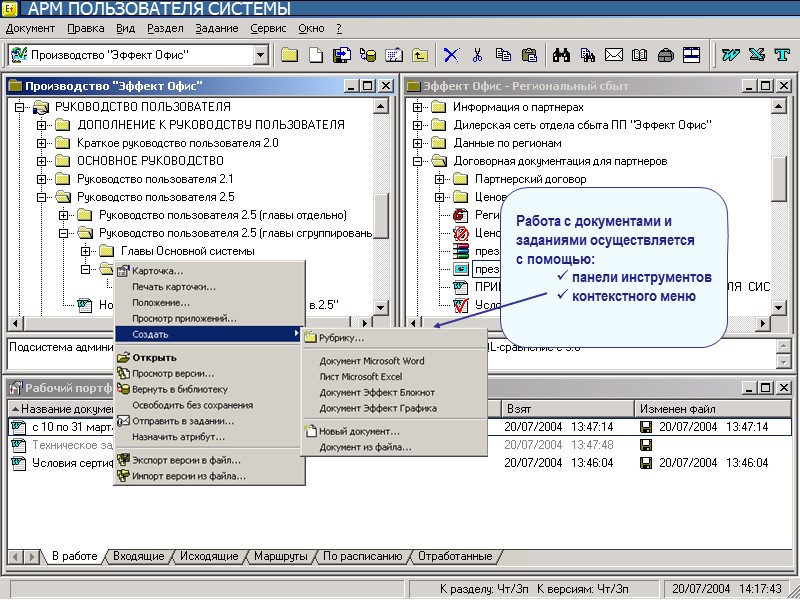Select Карточка... in context menu
800x600 pixels.
pyautogui.click(x=210, y=271)
